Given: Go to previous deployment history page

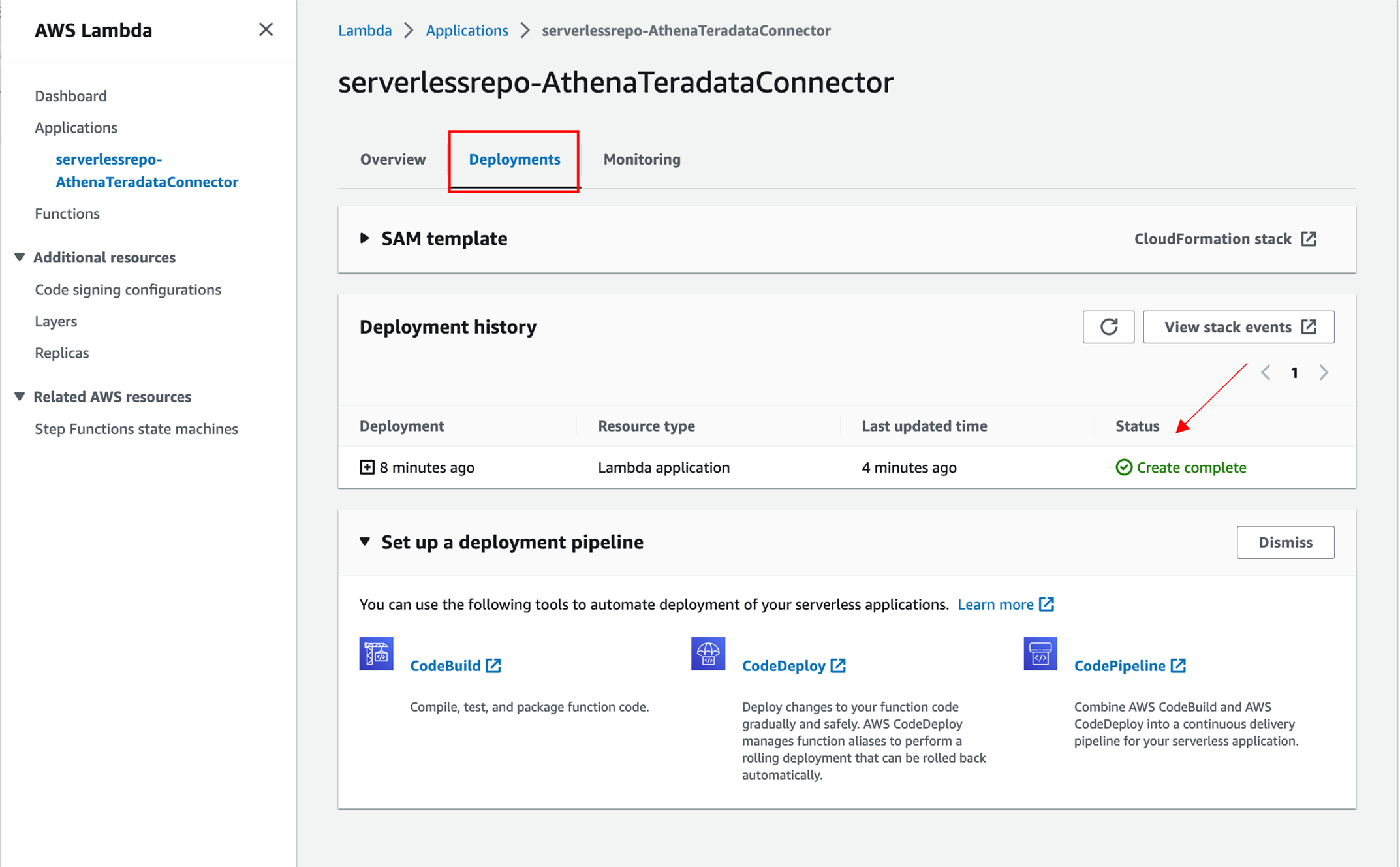Looking at the screenshot, I should [x=1266, y=373].
